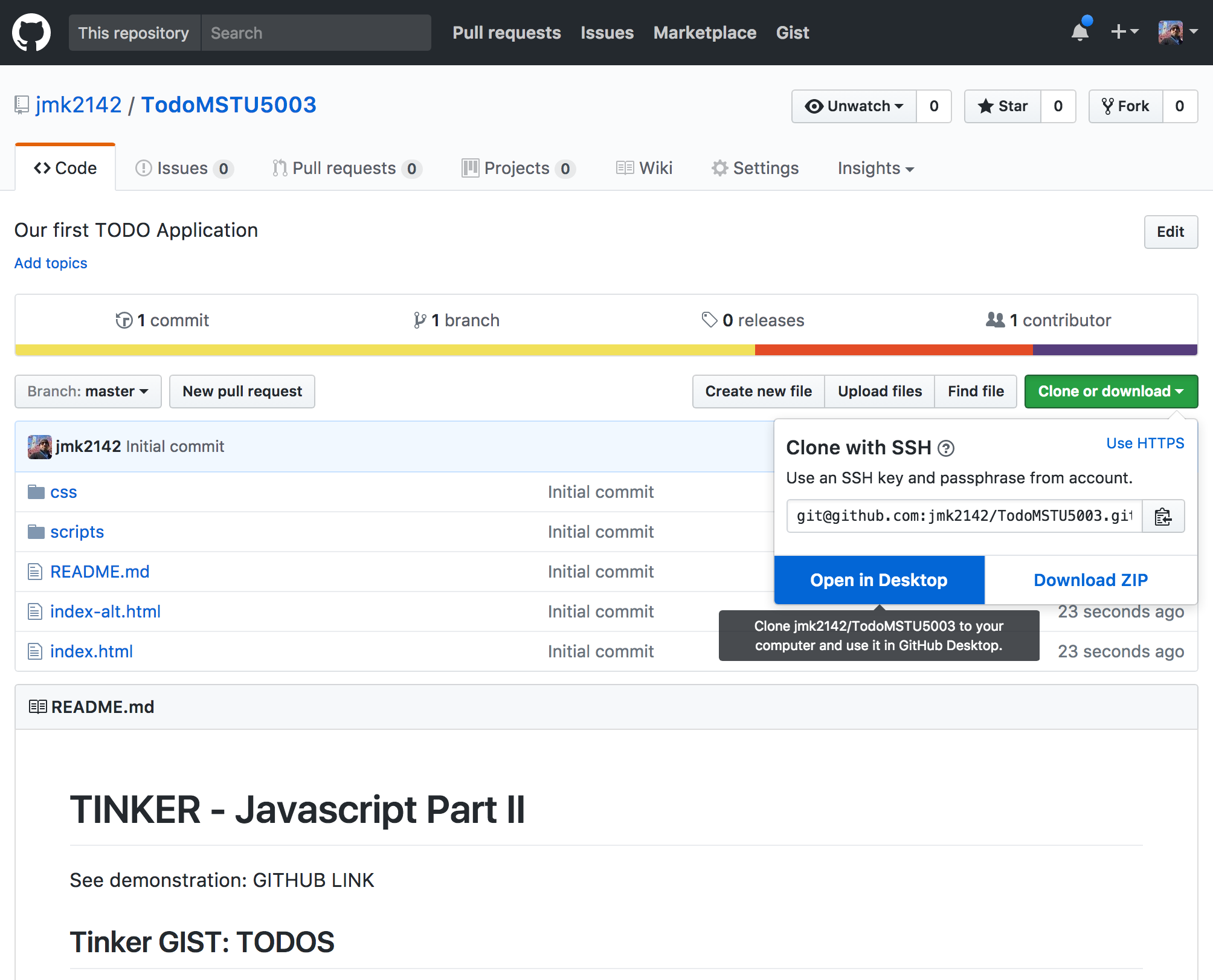Click the red language bar segment
The image size is (1213, 980).
(x=894, y=350)
